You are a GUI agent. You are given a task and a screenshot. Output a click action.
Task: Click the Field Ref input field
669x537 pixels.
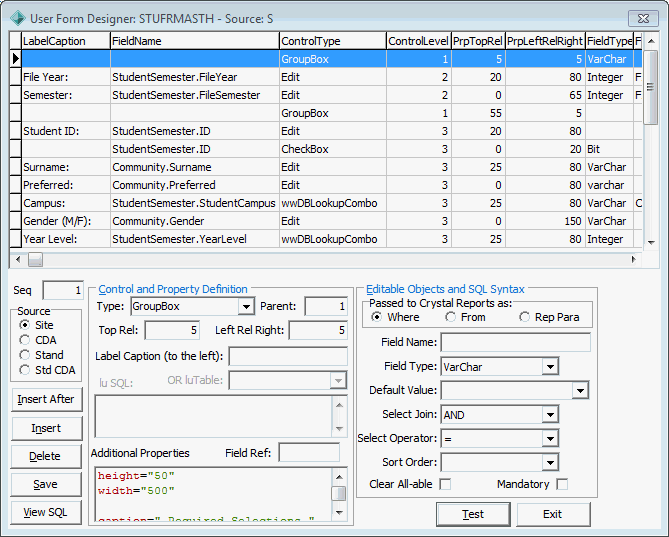click(x=309, y=453)
